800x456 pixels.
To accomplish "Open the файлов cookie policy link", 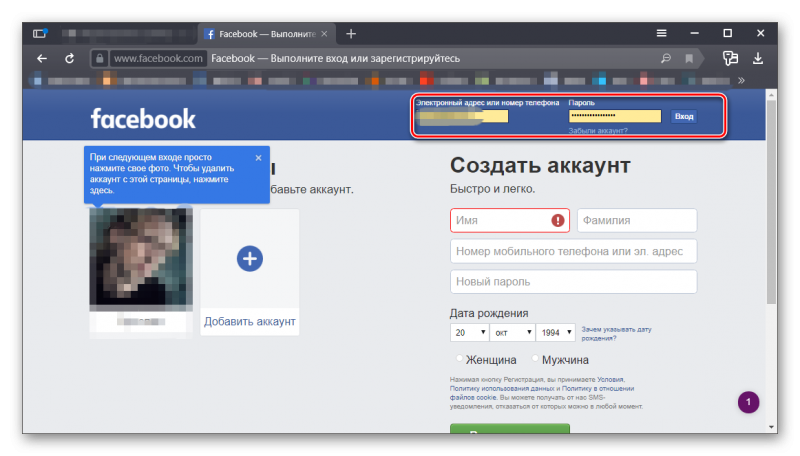I will [x=473, y=397].
